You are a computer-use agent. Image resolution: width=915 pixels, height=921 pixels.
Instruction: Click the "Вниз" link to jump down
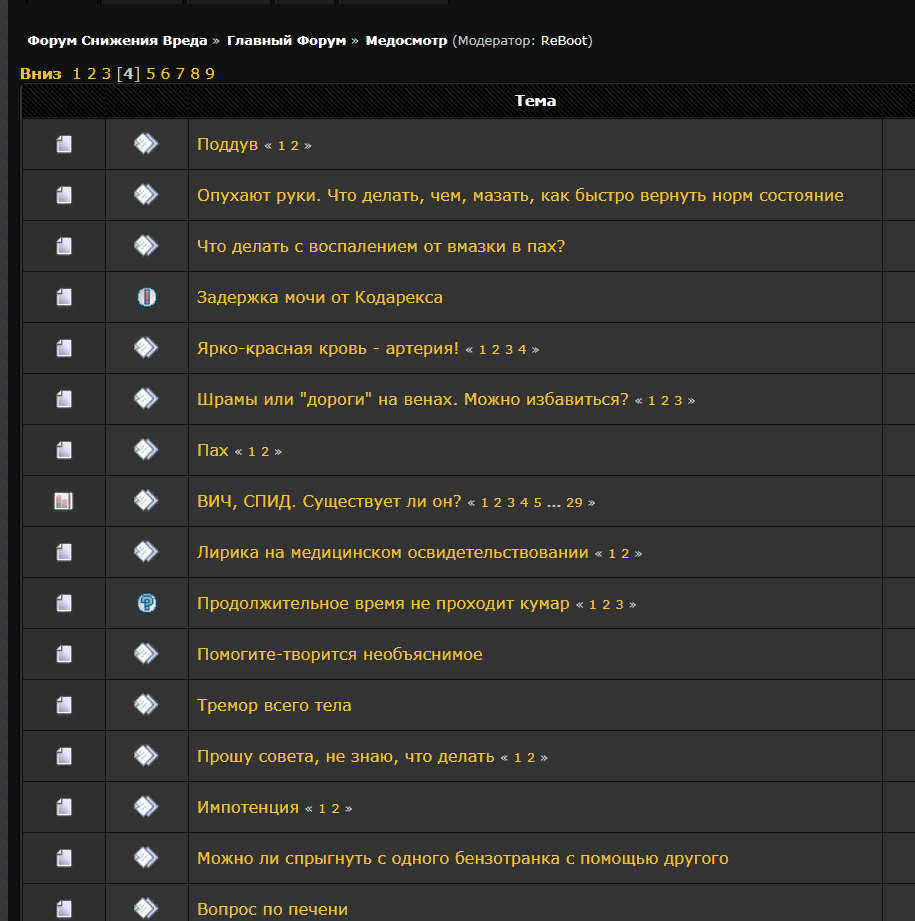click(41, 73)
